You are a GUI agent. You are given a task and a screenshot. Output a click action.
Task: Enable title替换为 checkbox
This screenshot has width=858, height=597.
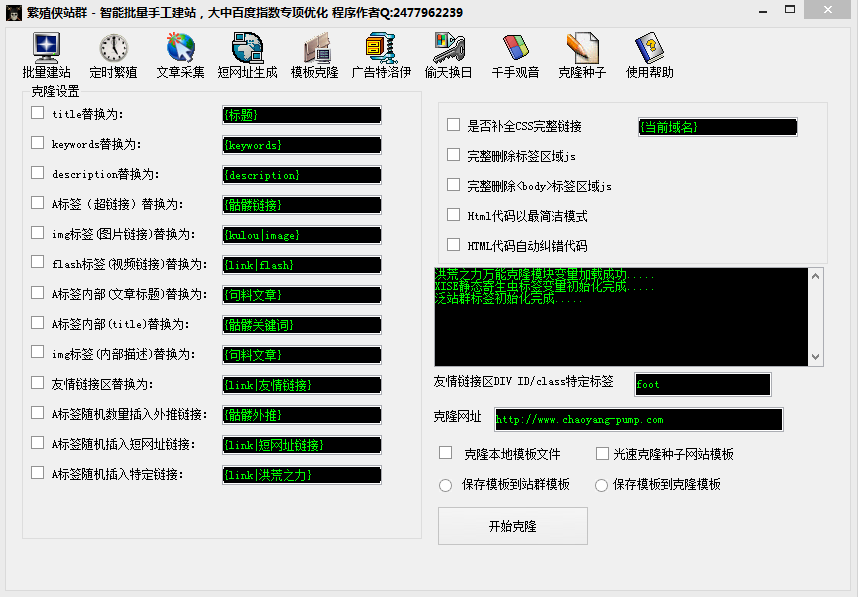(38, 113)
